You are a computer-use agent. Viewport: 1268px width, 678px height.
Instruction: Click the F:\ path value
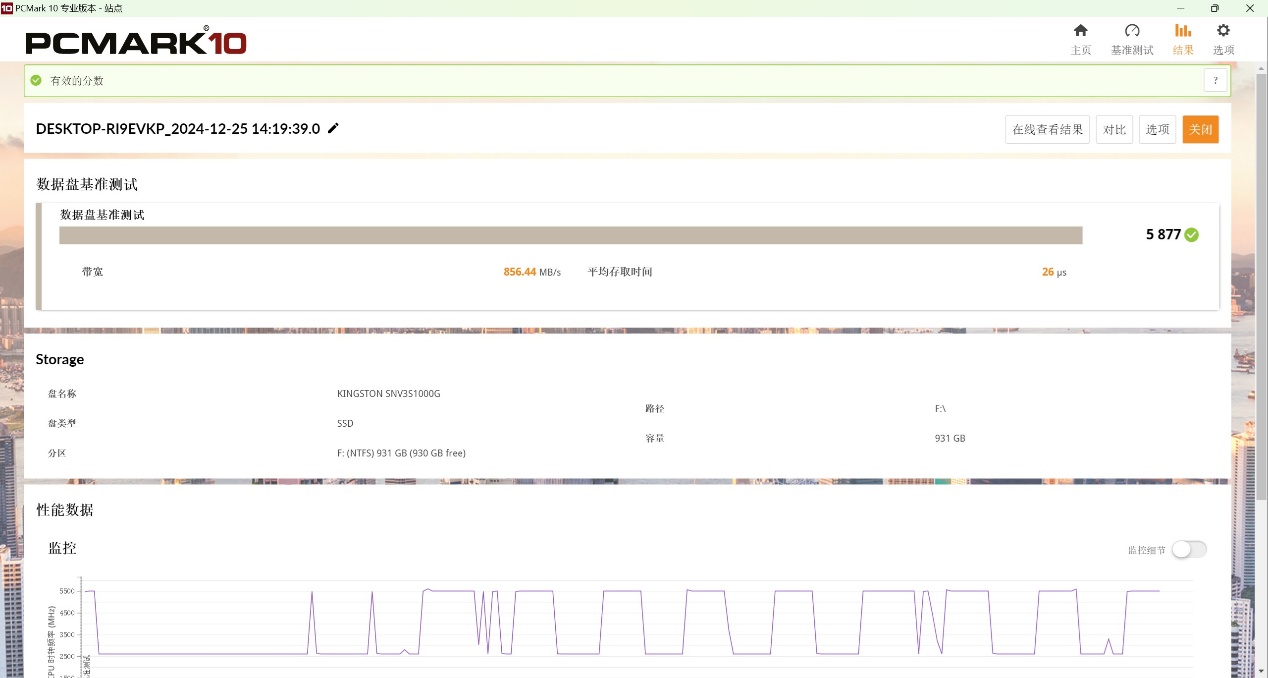click(940, 409)
